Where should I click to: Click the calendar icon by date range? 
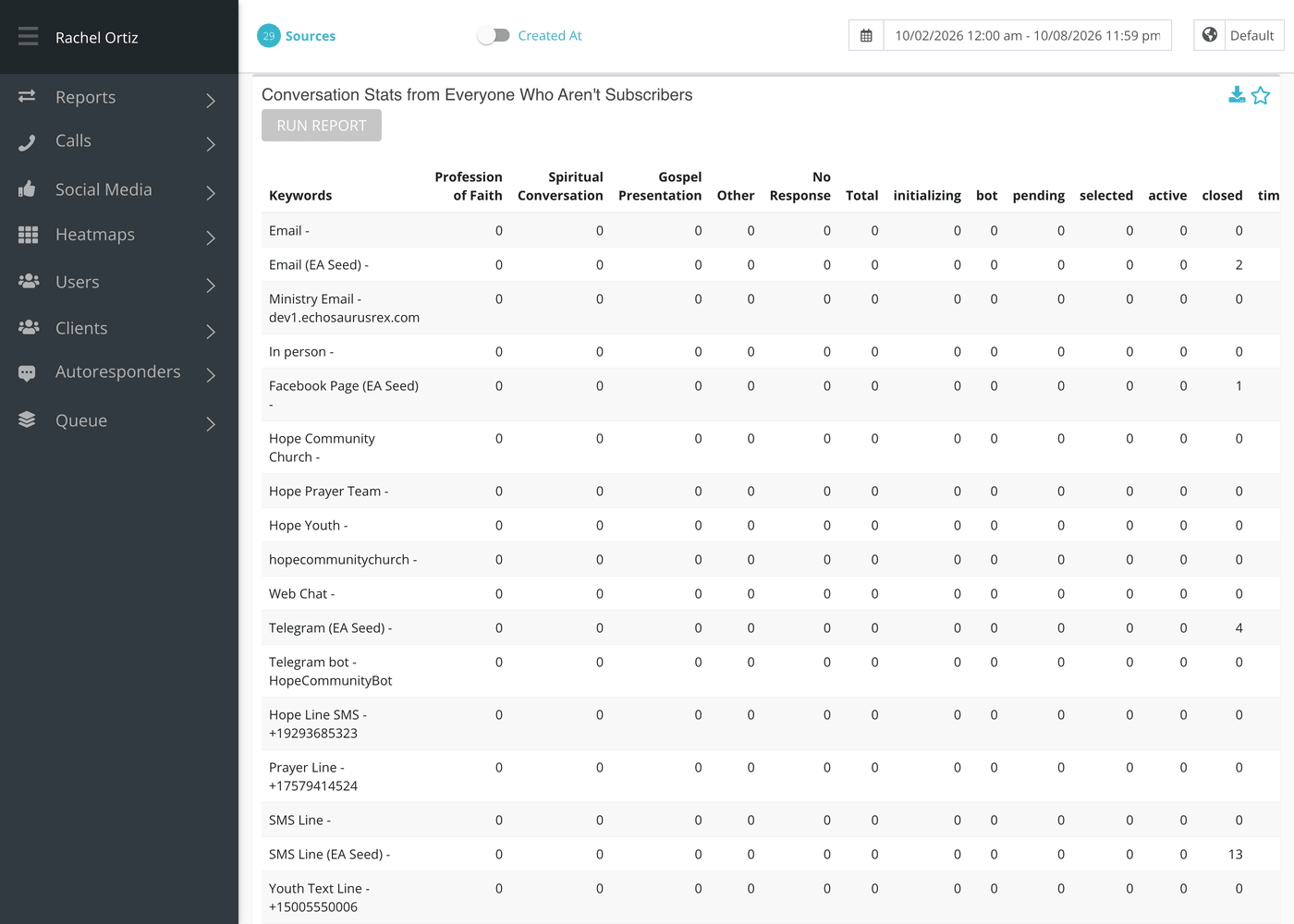[866, 35]
